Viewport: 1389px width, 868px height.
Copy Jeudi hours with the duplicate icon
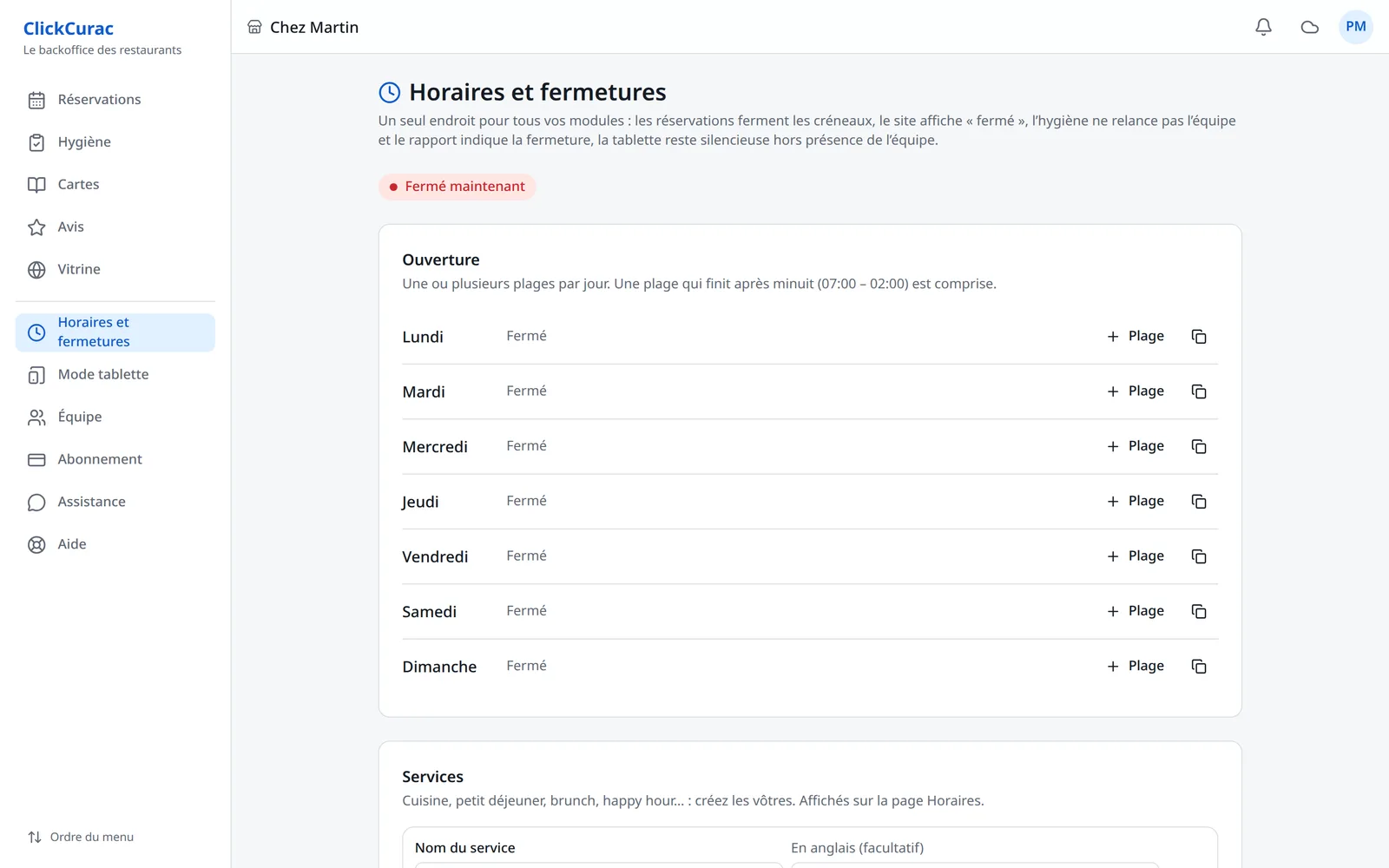pos(1199,502)
